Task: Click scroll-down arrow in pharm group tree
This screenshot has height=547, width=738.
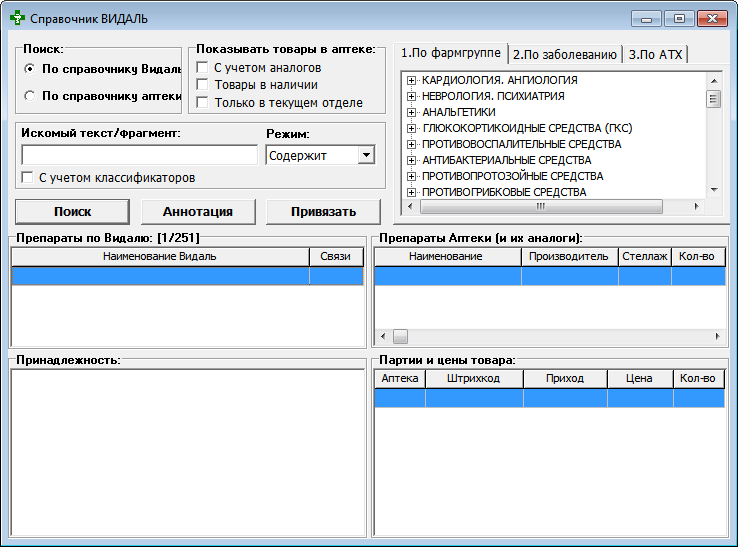Action: click(714, 189)
